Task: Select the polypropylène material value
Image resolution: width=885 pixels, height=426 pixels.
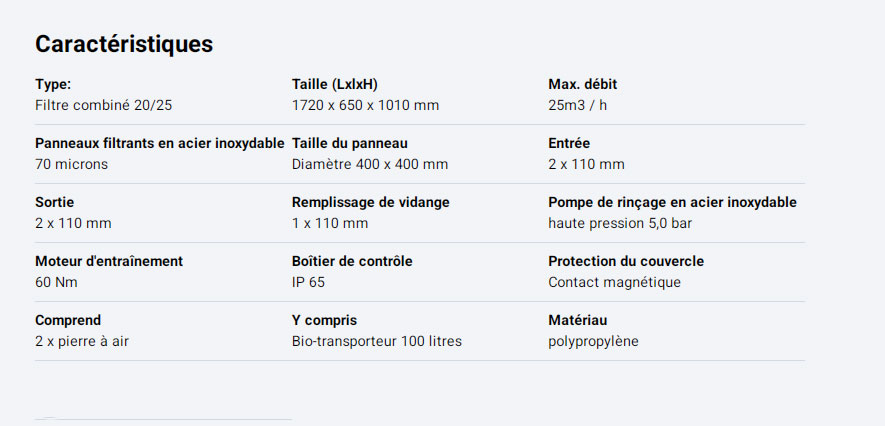Action: tap(593, 342)
